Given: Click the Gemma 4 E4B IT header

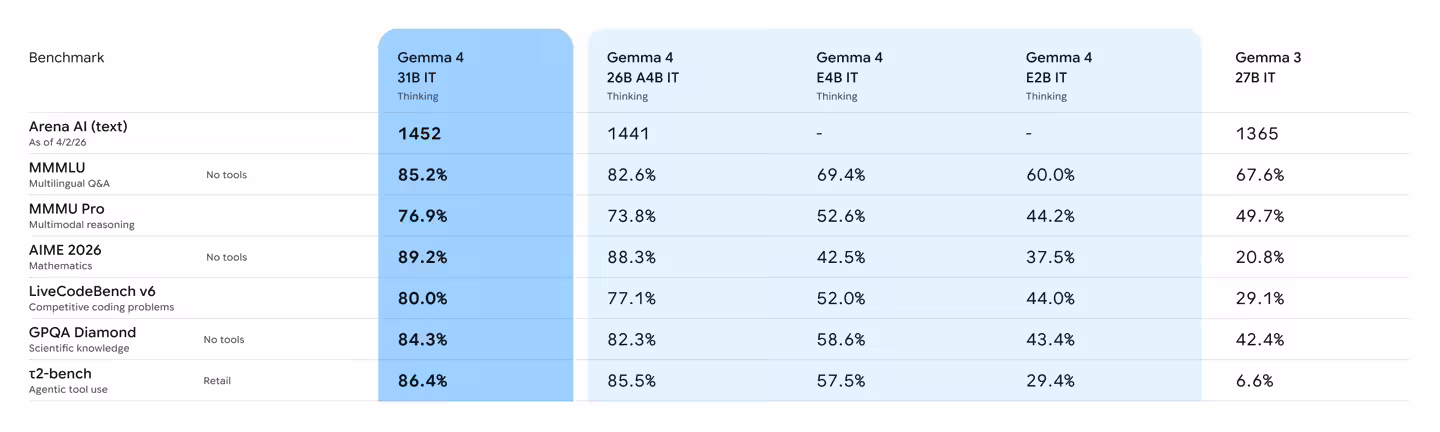Looking at the screenshot, I should pyautogui.click(x=849, y=67).
